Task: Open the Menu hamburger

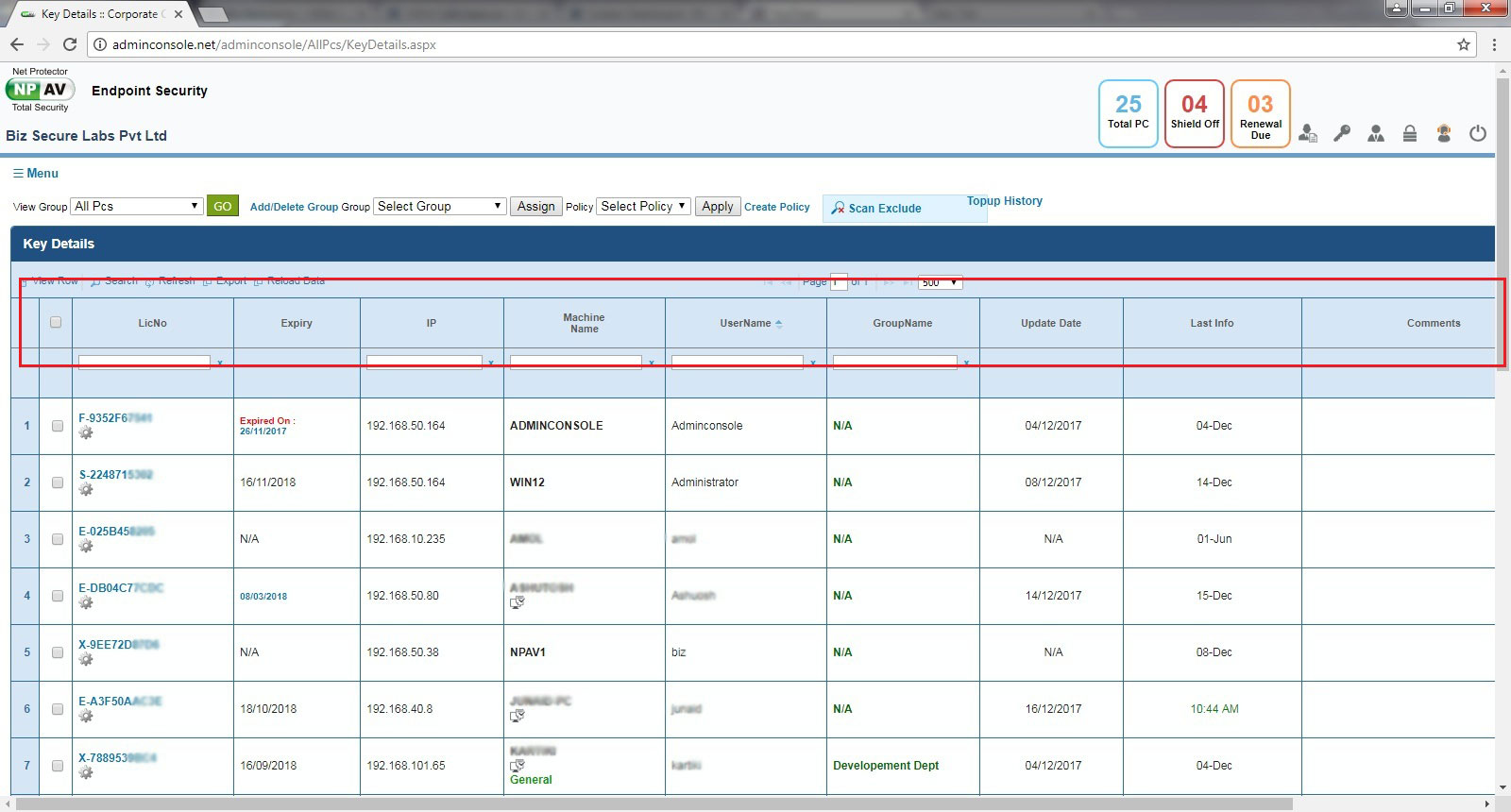Action: 36,173
